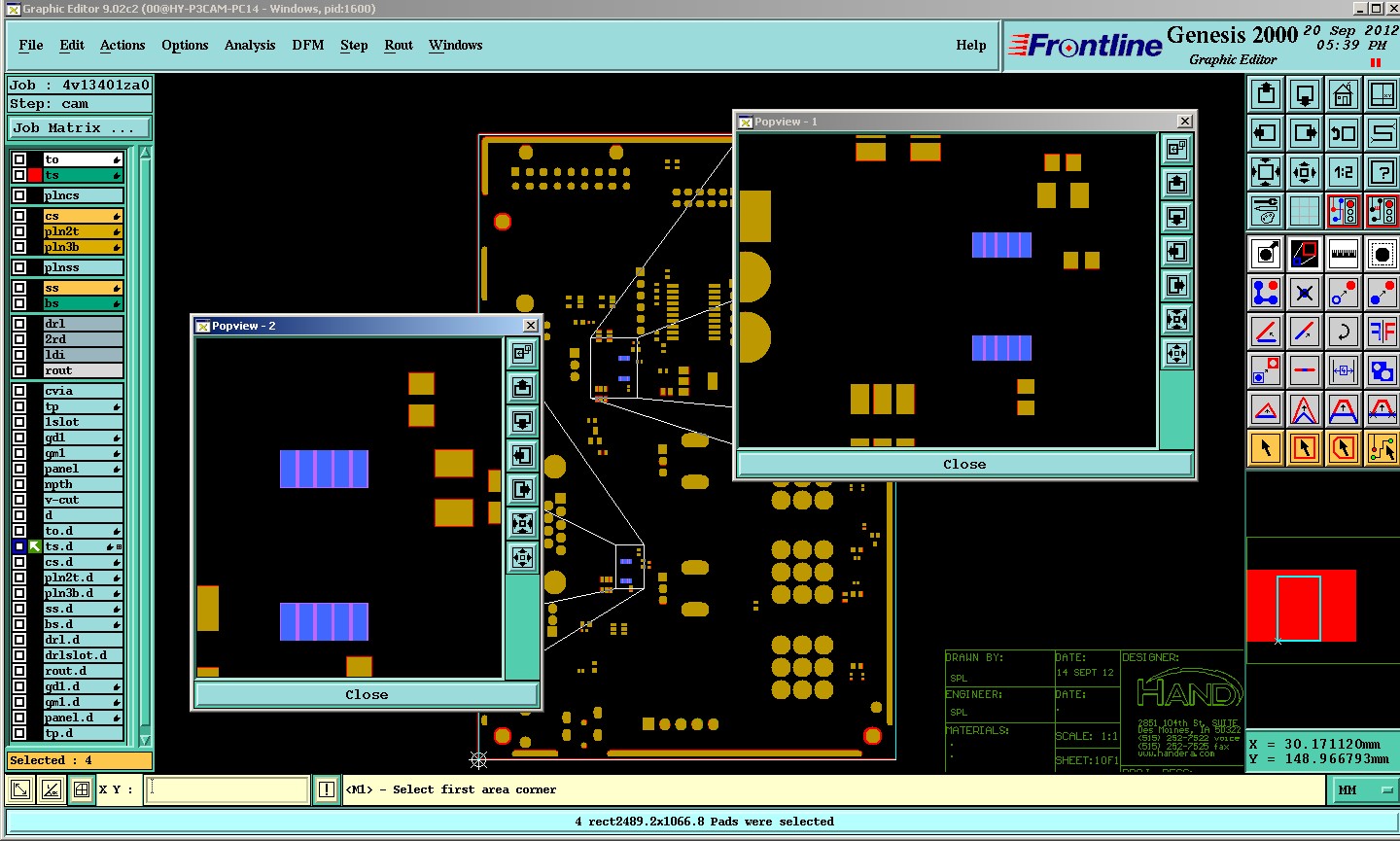
Task: Open the wrench and palette settings icon
Action: tap(1265, 211)
